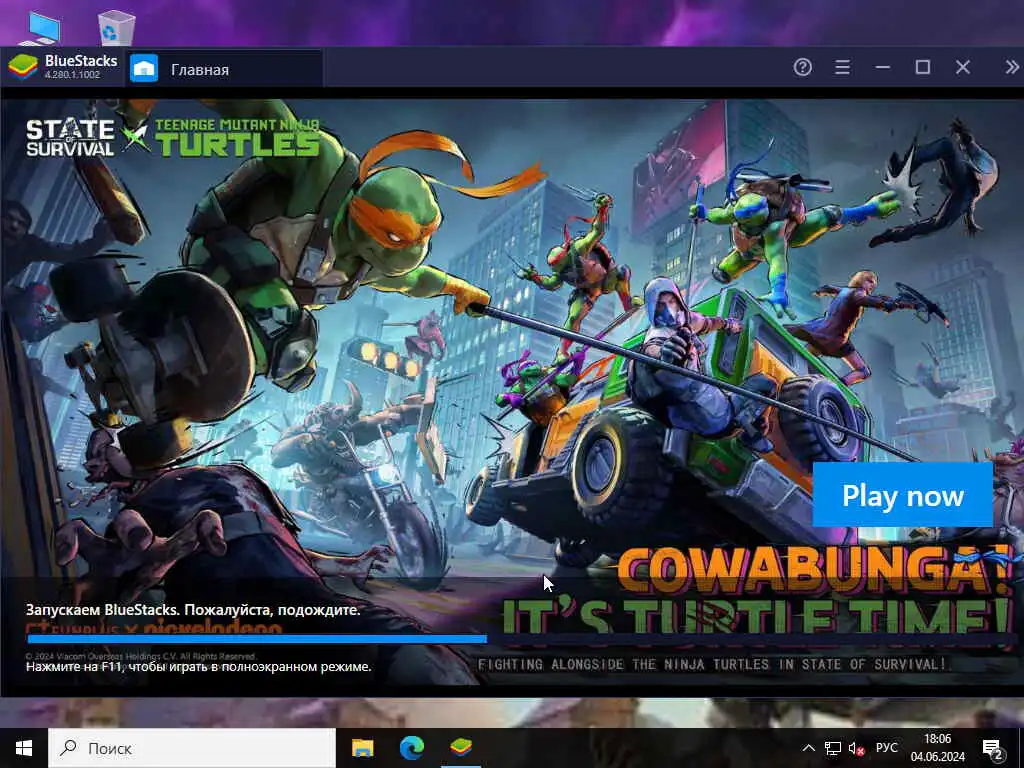The width and height of the screenshot is (1024, 768).
Task: Open the network status tray icon
Action: point(833,748)
